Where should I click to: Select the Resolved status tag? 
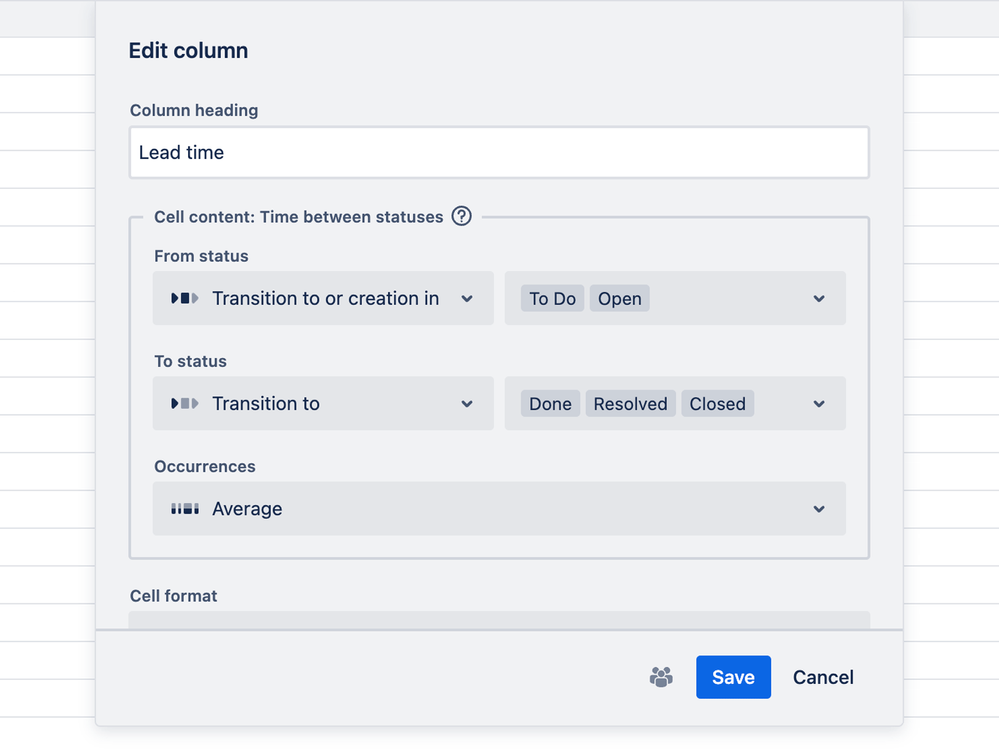[630, 404]
